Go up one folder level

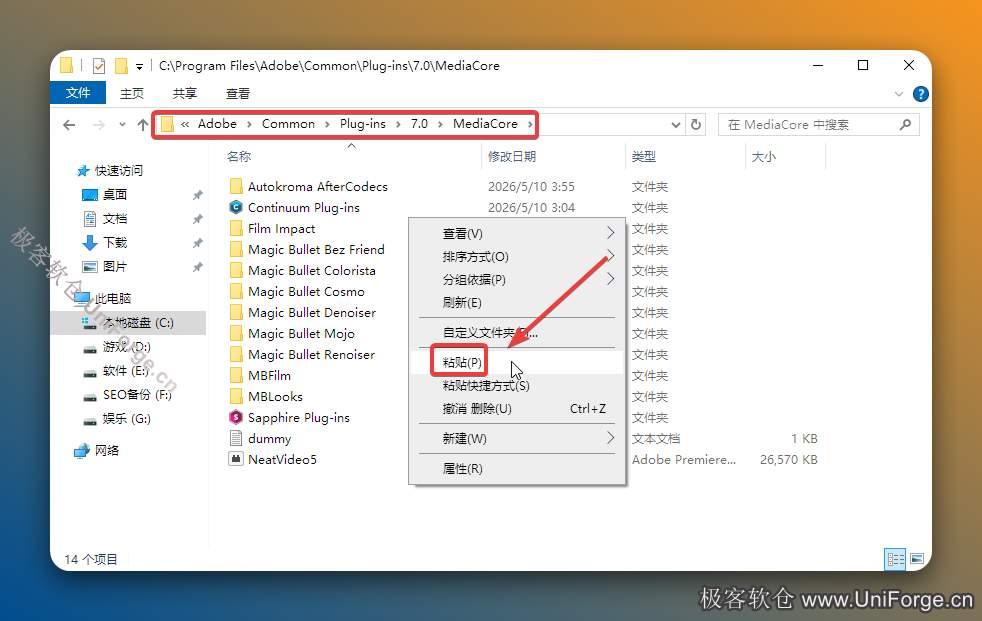(143, 125)
